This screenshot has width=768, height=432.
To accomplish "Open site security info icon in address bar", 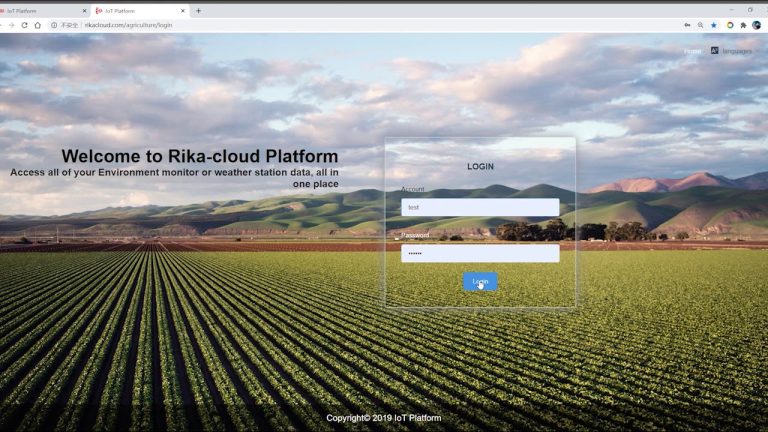I will click(54, 25).
